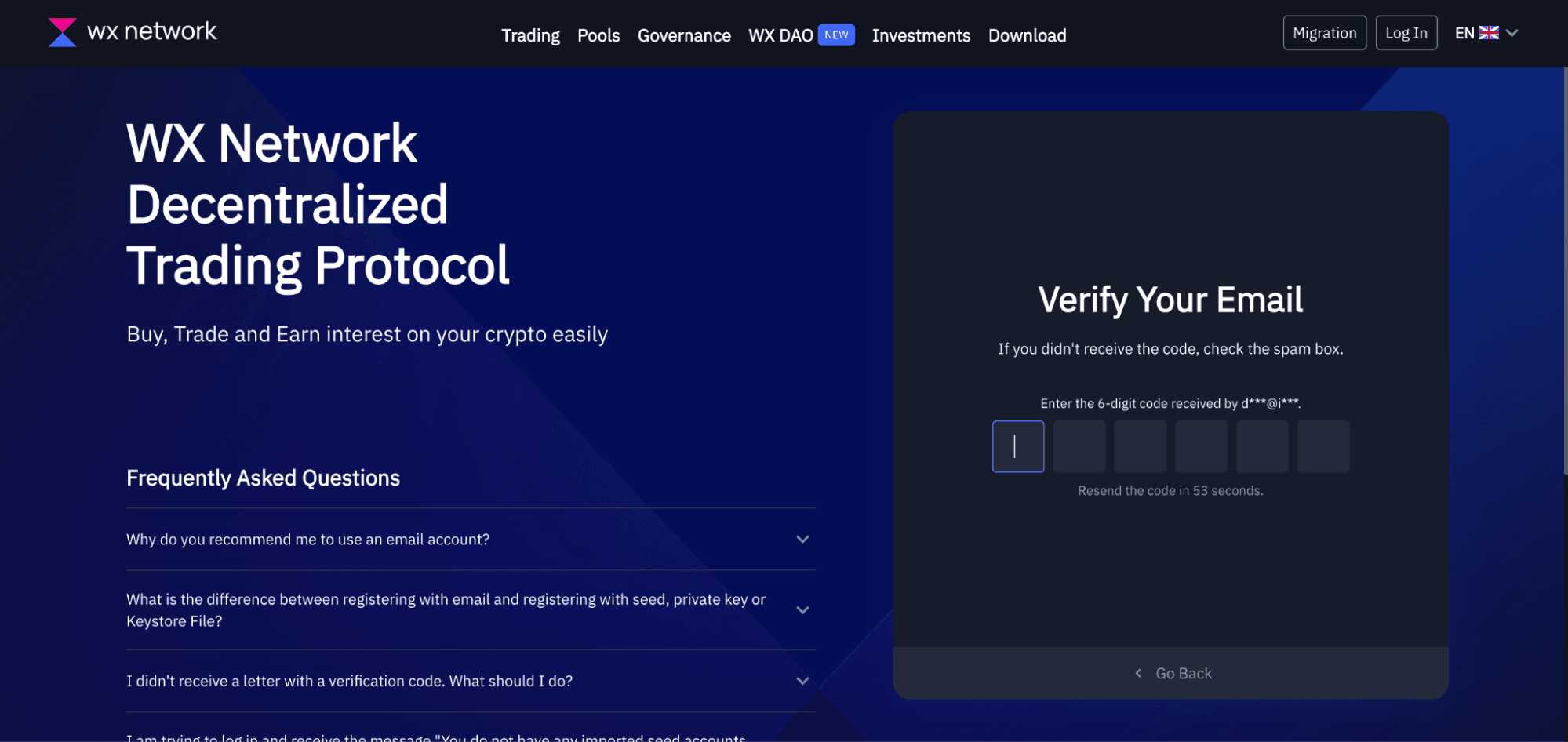1568x742 pixels.
Task: Click 'I didn't receive a letter' question text
Action: pos(349,682)
